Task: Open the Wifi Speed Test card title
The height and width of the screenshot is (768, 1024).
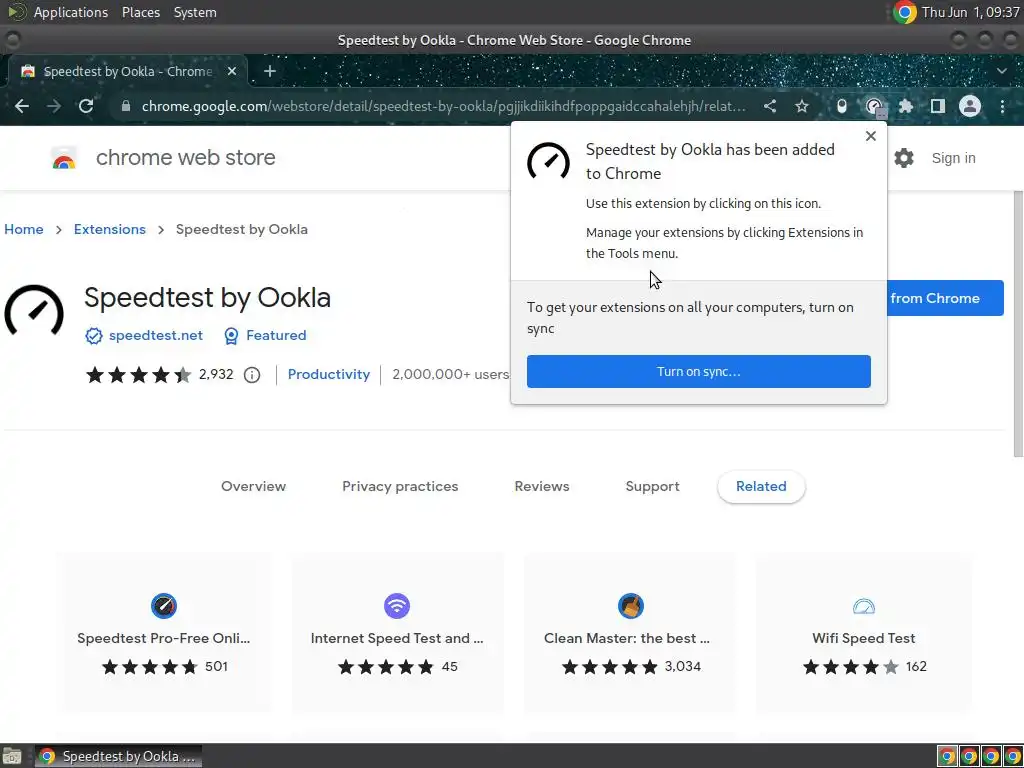Action: (x=864, y=639)
